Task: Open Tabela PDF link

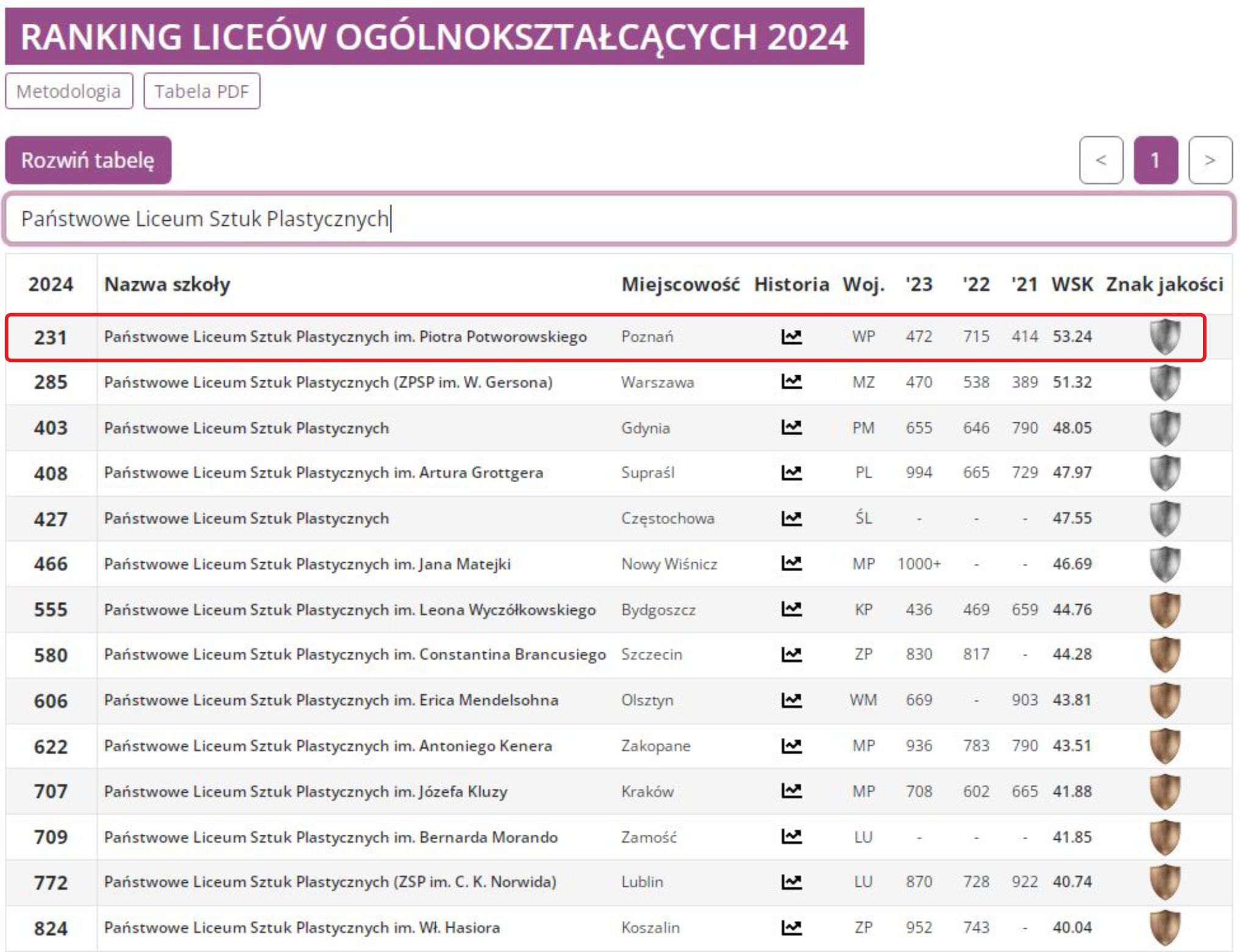Action: click(x=201, y=91)
